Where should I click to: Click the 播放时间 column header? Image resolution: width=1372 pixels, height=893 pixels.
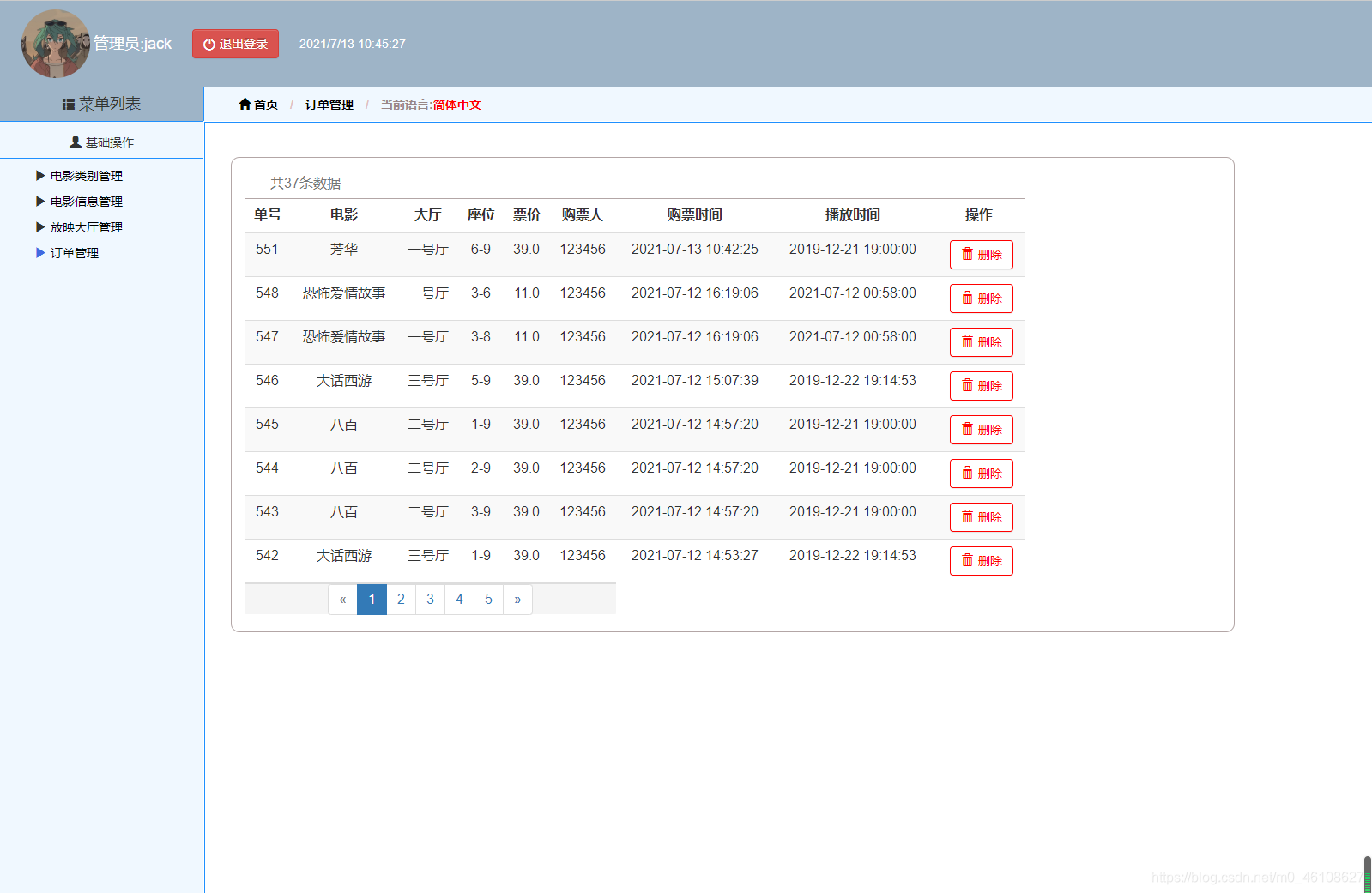pyautogui.click(x=853, y=215)
